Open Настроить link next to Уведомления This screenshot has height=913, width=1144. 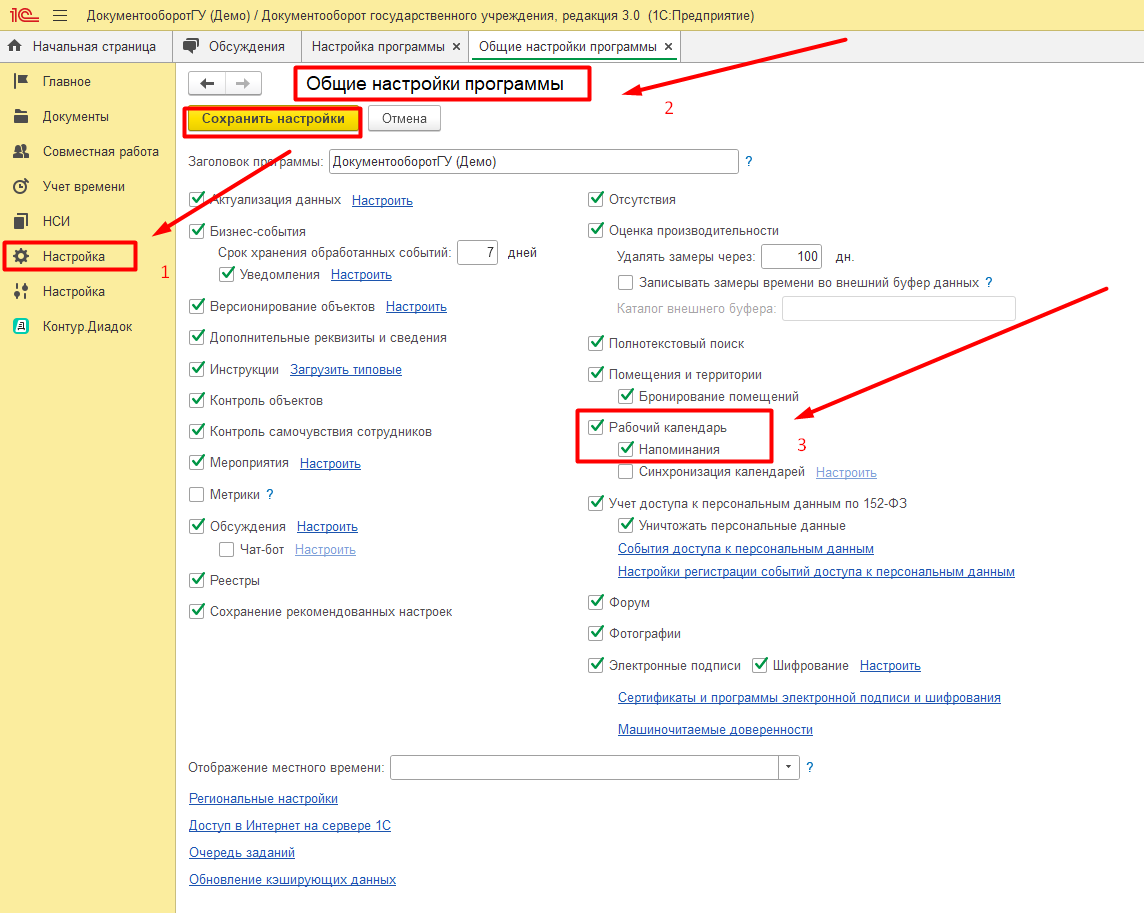361,274
